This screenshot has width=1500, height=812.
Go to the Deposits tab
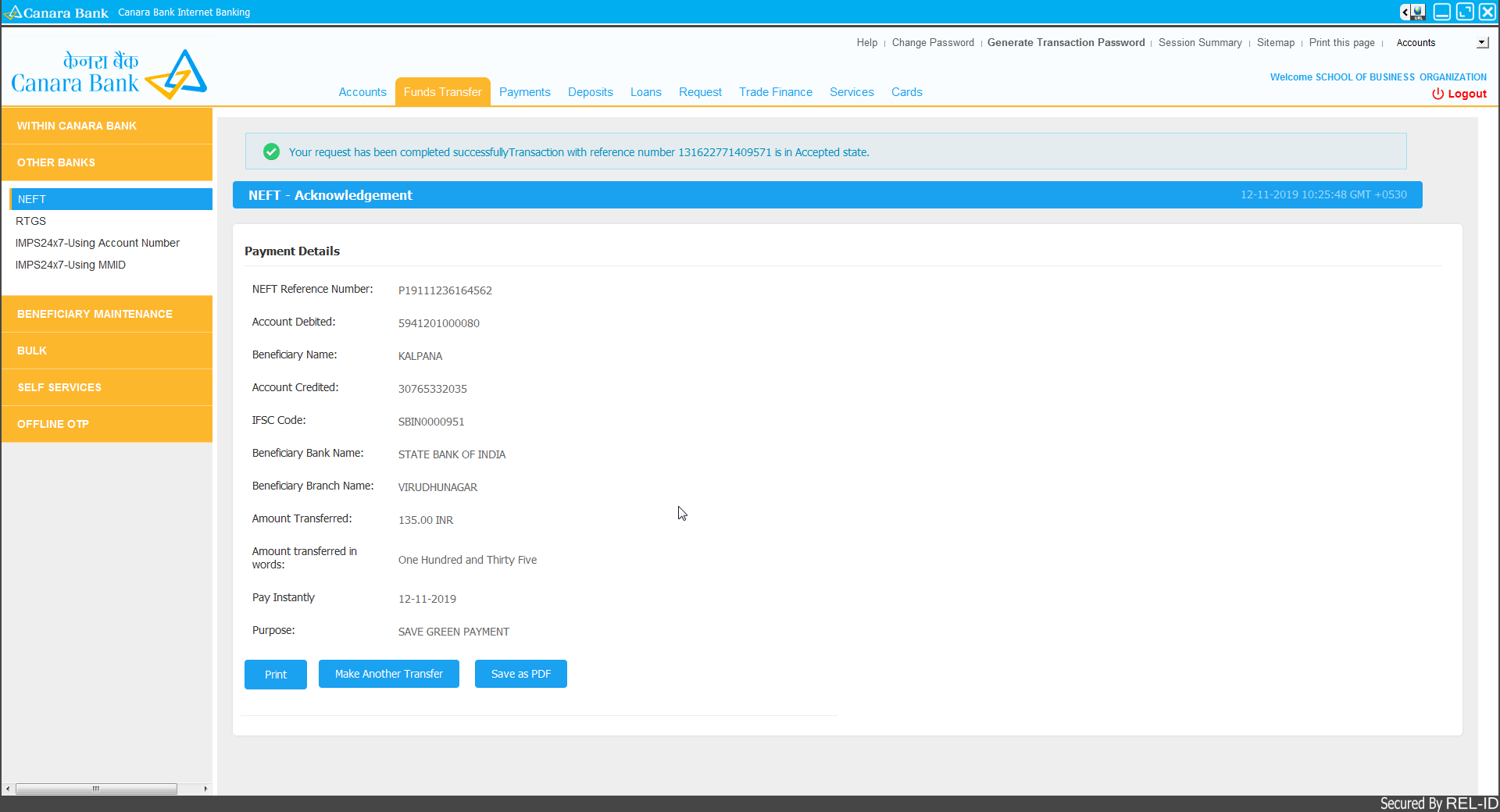(591, 92)
